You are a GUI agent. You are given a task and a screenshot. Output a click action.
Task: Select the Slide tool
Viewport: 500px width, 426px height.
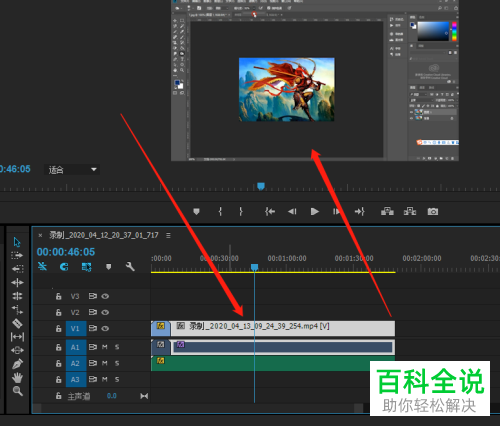[17, 350]
